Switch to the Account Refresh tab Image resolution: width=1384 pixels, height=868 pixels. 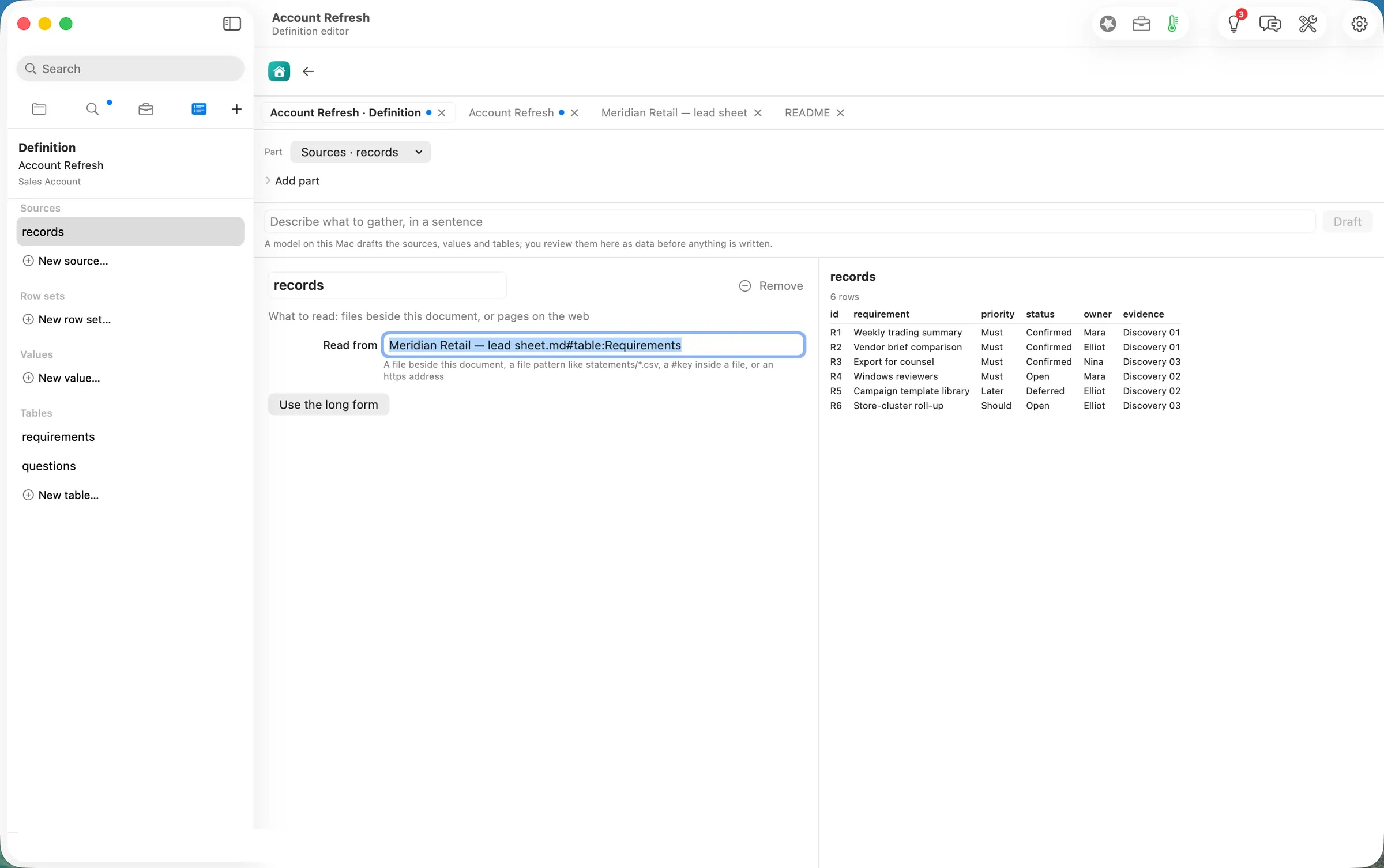pos(511,113)
